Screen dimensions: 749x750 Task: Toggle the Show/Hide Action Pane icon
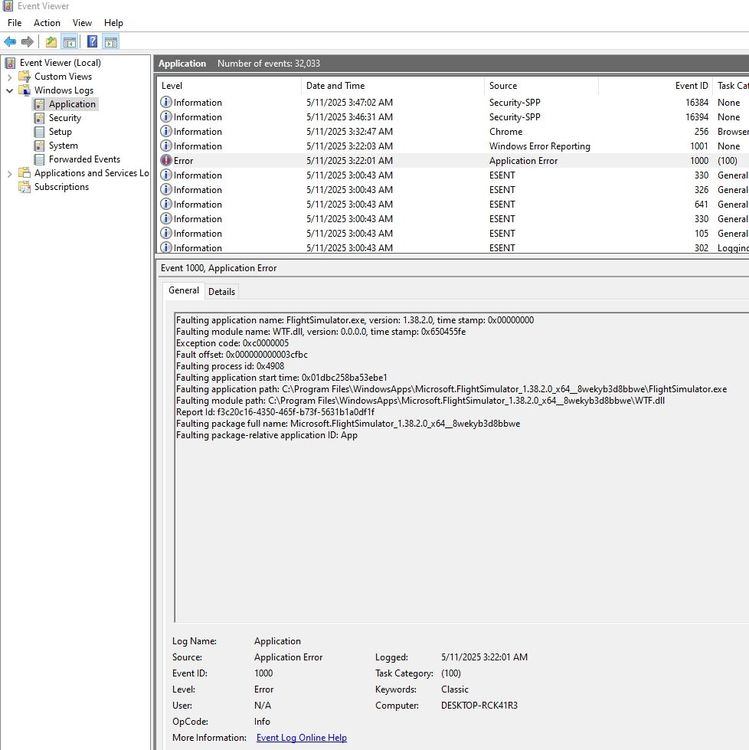tap(111, 42)
